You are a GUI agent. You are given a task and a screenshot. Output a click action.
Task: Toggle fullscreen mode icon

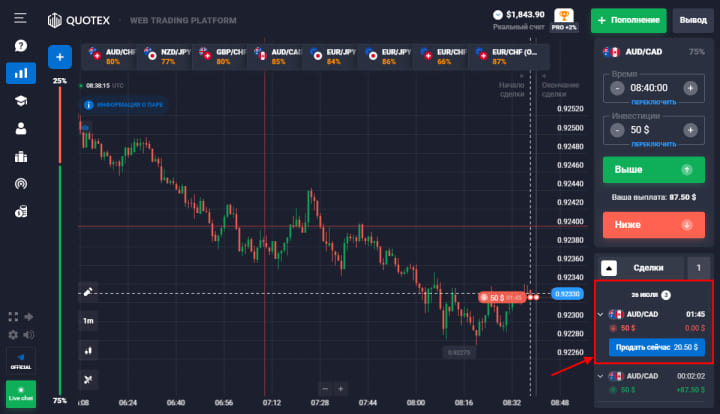coord(13,317)
